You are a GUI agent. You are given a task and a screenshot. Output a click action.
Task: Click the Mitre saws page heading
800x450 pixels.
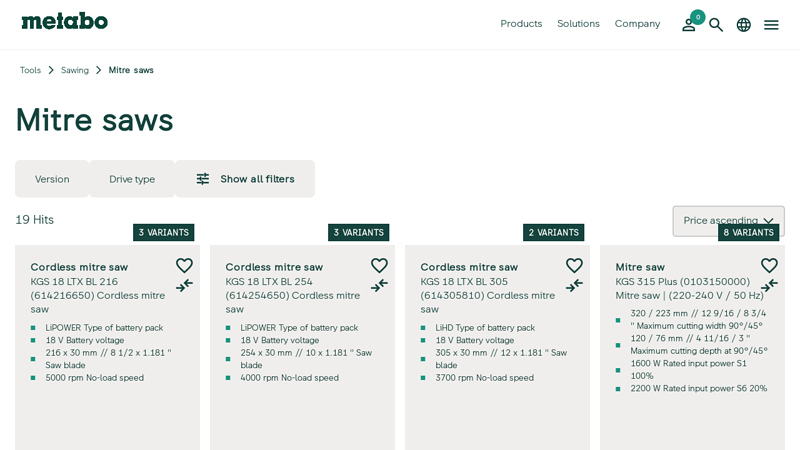[94, 120]
